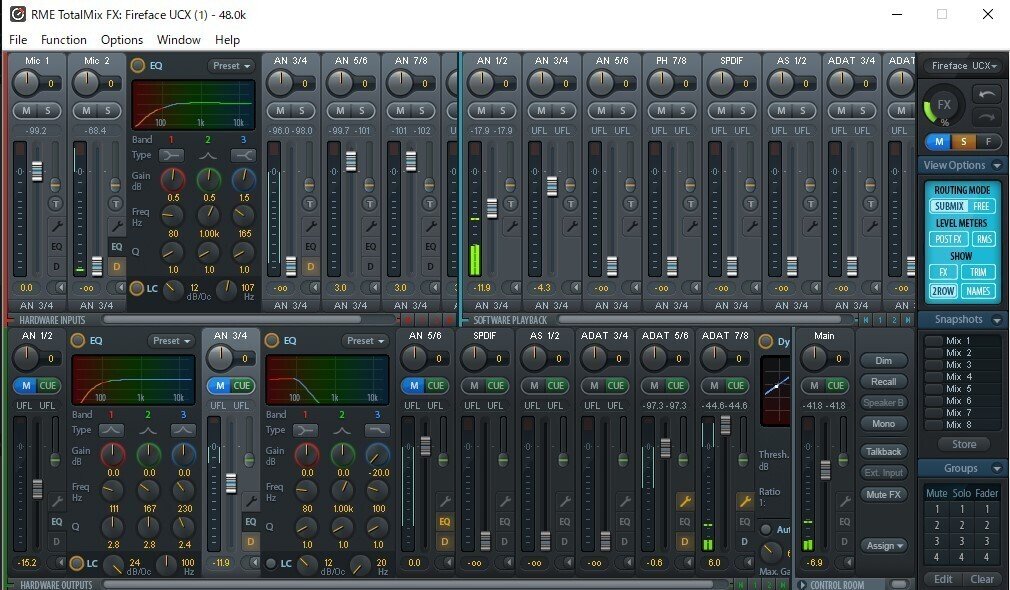
Task: Toggle LC low cut ring on Mic 2
Action: (137, 288)
